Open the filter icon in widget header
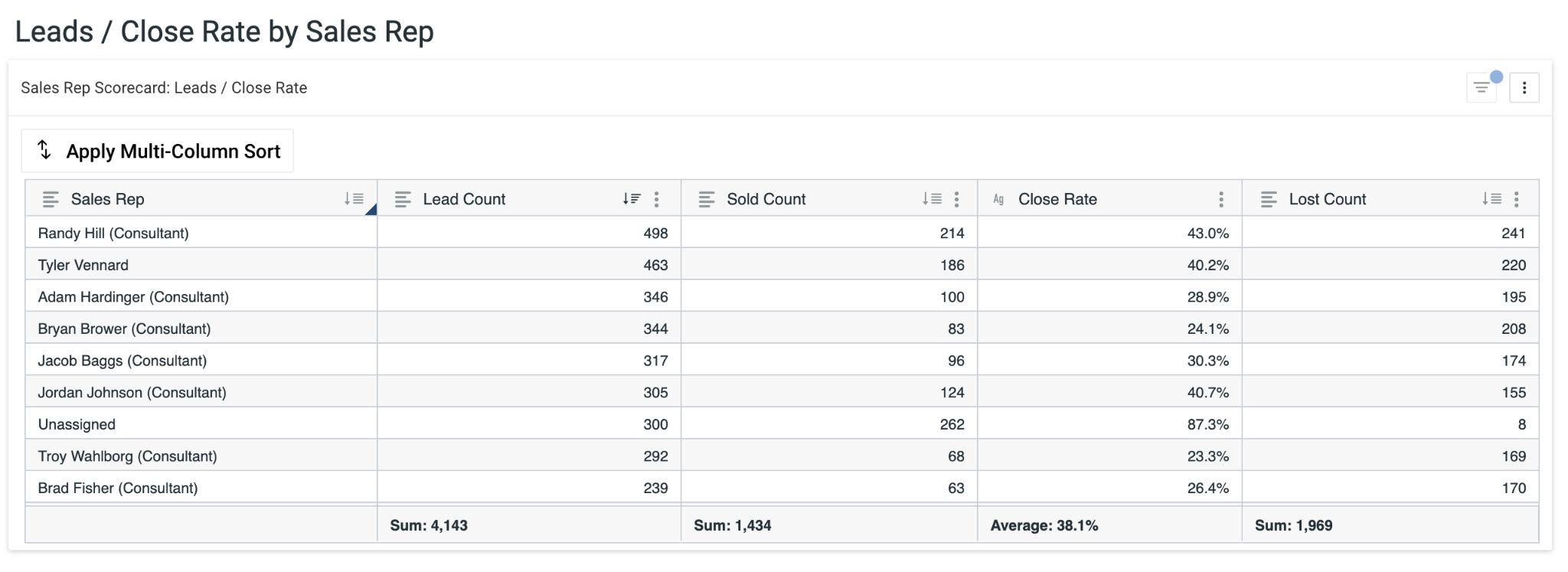 click(1481, 88)
